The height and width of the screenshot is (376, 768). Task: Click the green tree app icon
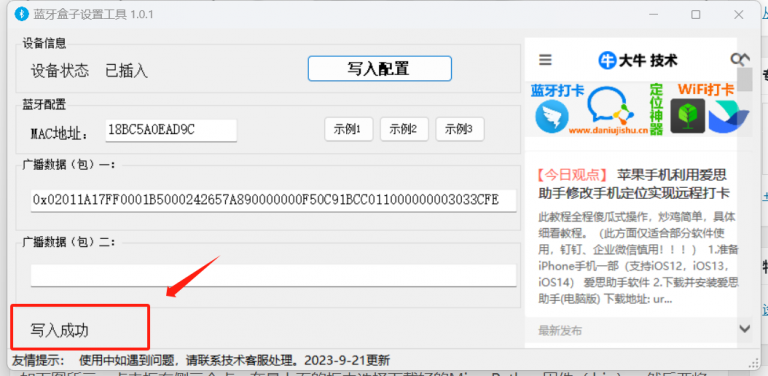[688, 116]
